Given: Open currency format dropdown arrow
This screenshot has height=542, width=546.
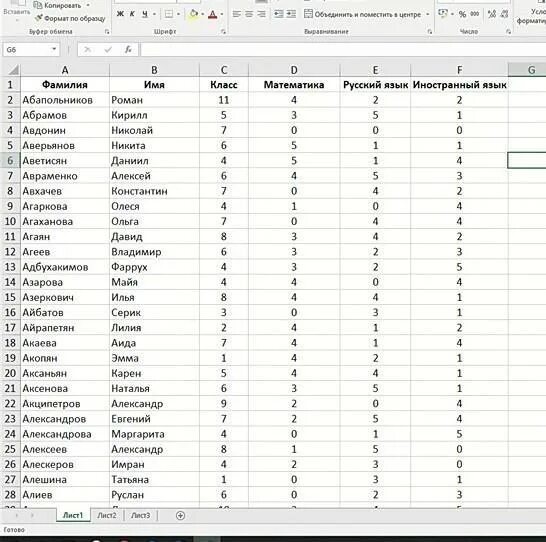Looking at the screenshot, I should (x=452, y=14).
